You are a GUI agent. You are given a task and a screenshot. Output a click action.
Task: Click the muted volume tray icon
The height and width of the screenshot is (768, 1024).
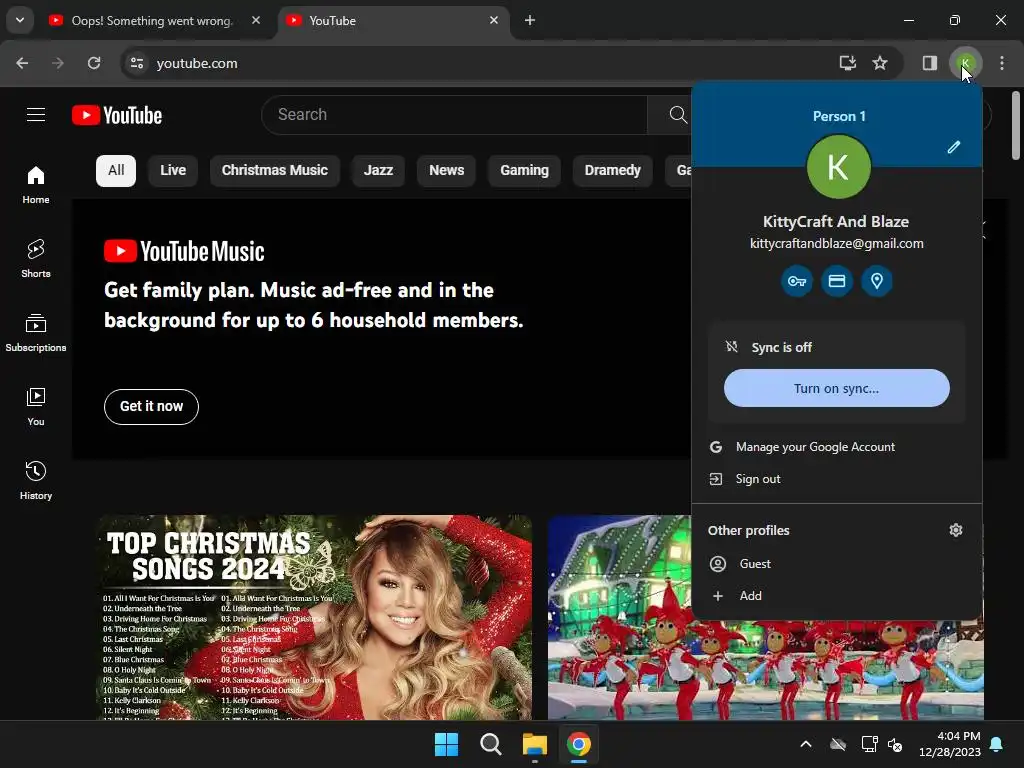[x=895, y=744]
